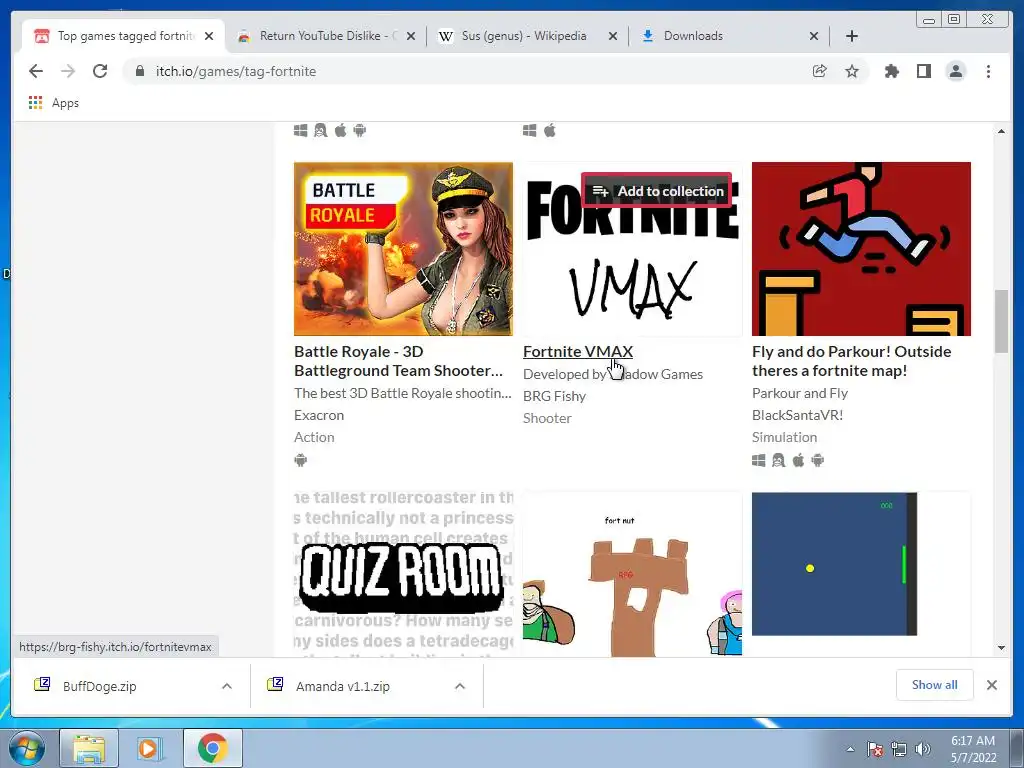This screenshot has height=768, width=1024.
Task: Open the Quiz Room game thumbnail
Action: (404, 574)
